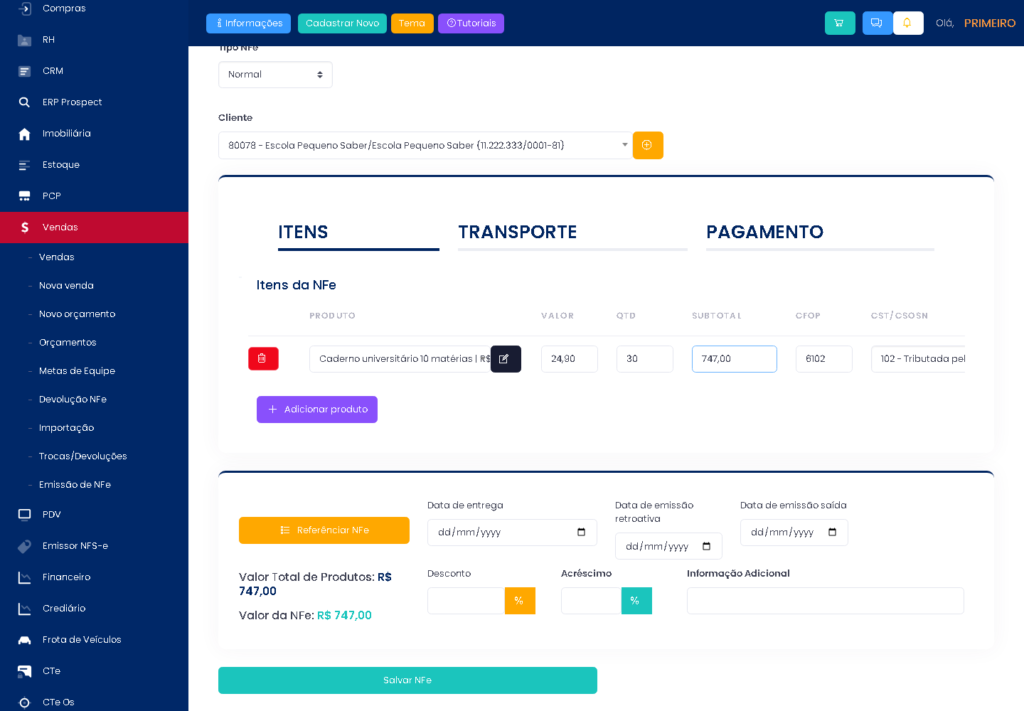Apply discount percent toggle button

(519, 601)
